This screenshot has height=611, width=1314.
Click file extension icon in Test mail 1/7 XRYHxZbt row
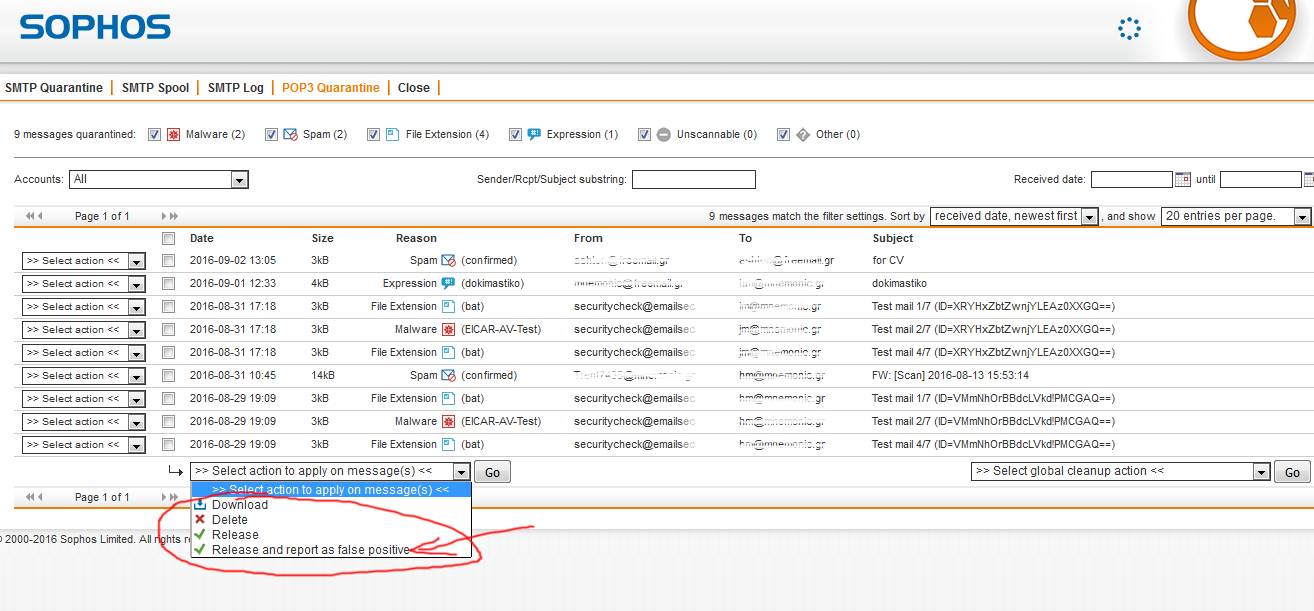448,306
